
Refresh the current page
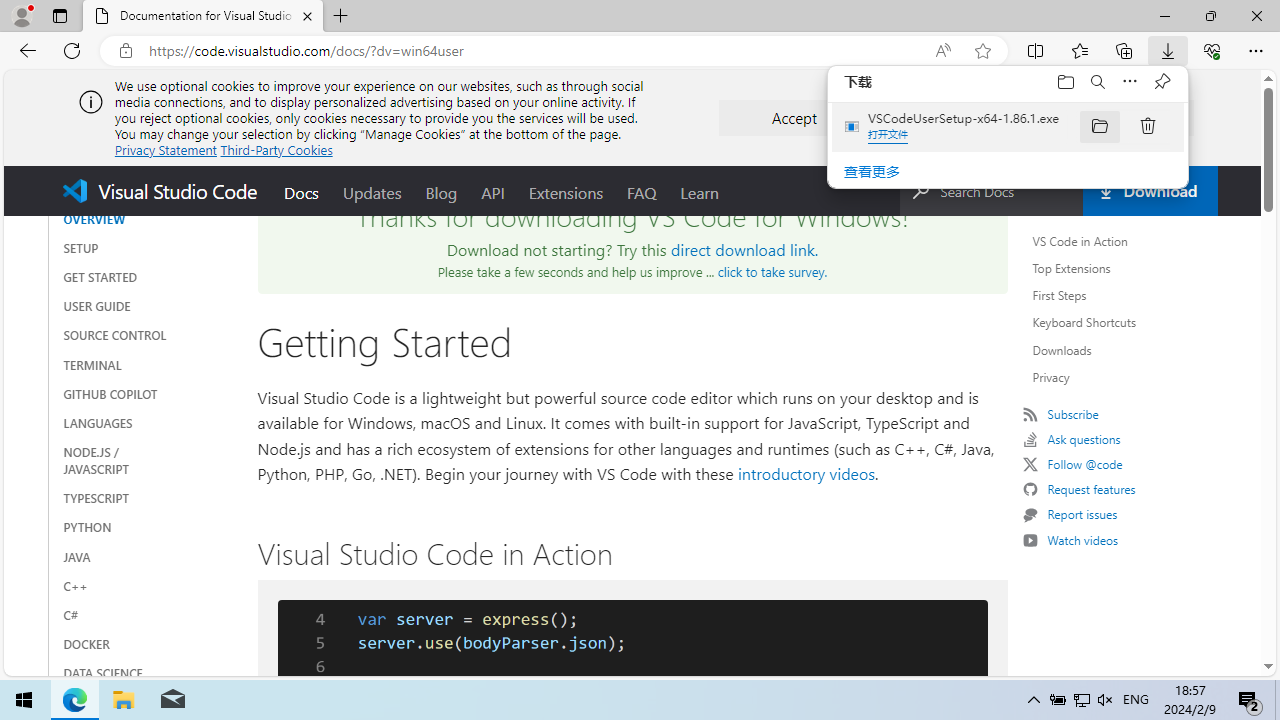click(x=72, y=51)
